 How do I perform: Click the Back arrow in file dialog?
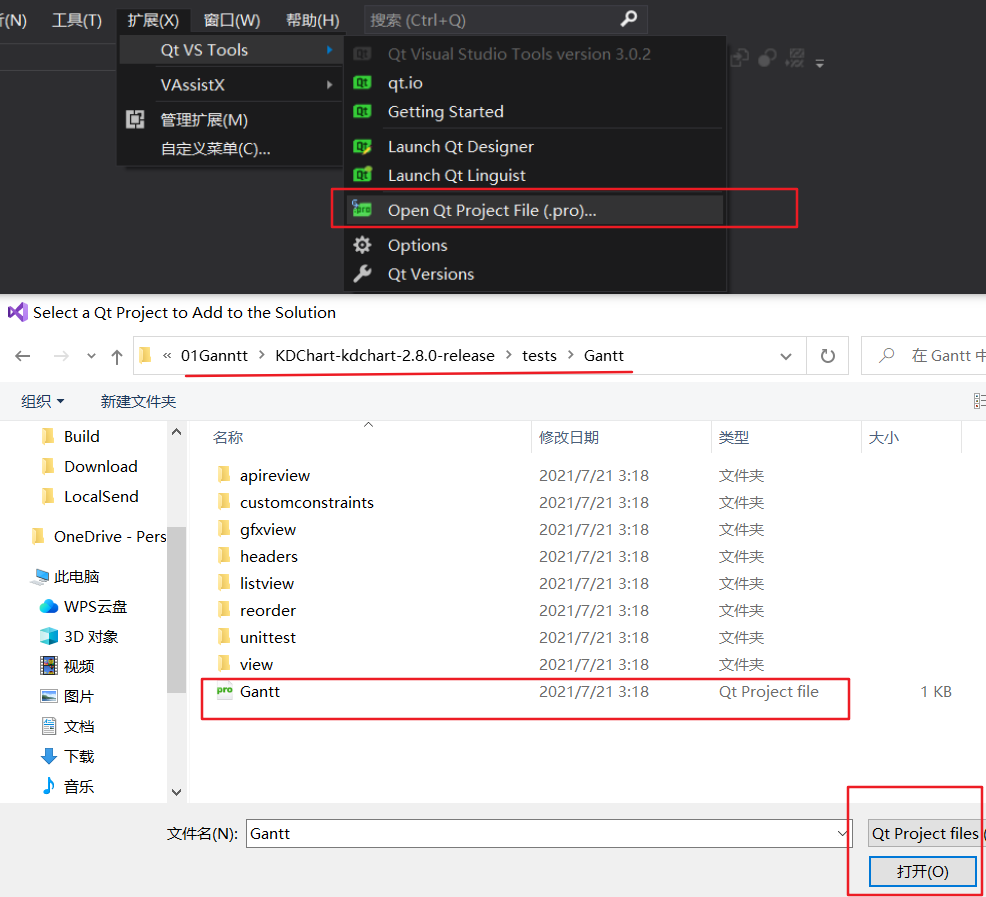click(x=23, y=356)
